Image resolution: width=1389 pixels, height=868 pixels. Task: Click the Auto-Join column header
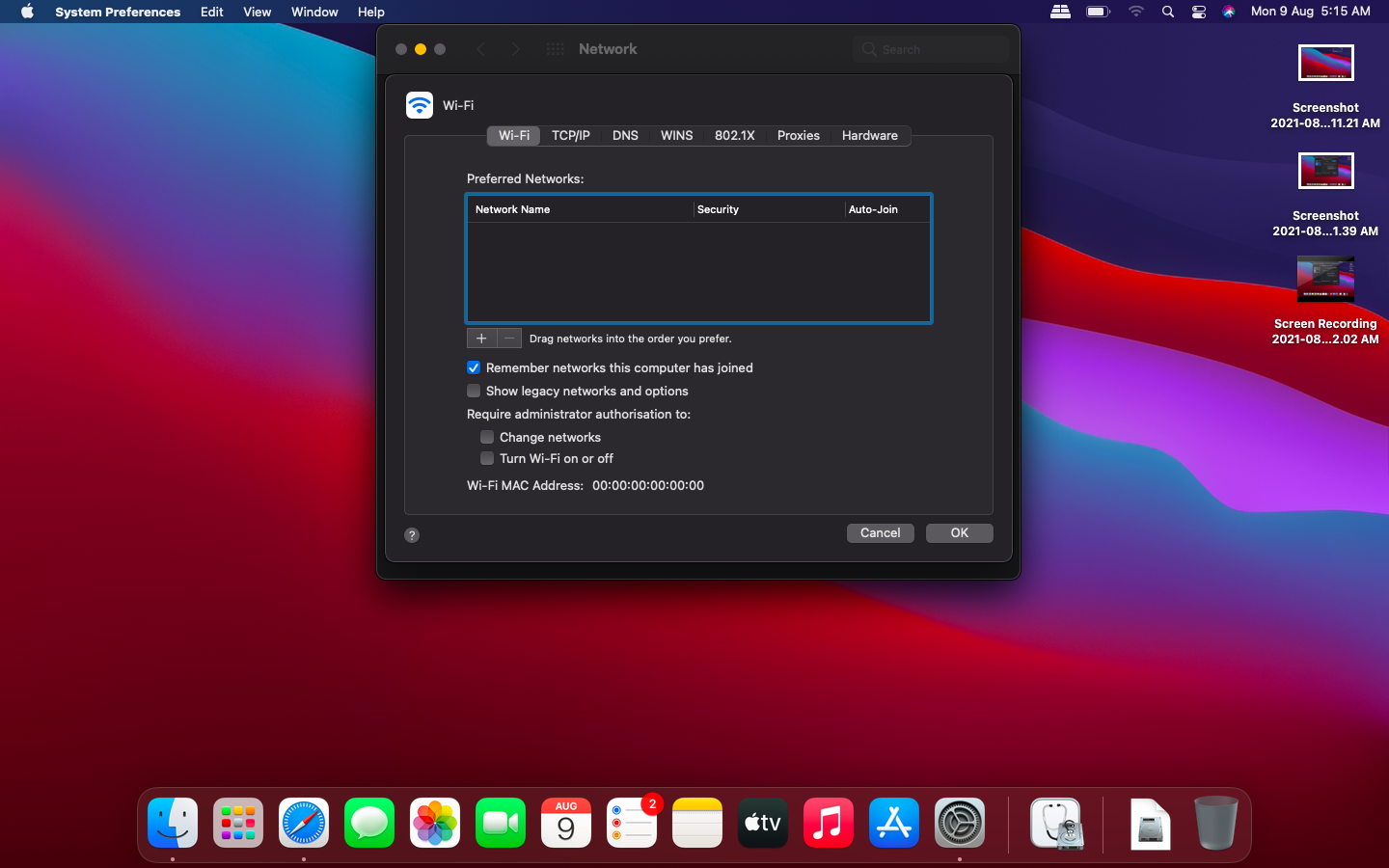pyautogui.click(x=887, y=209)
